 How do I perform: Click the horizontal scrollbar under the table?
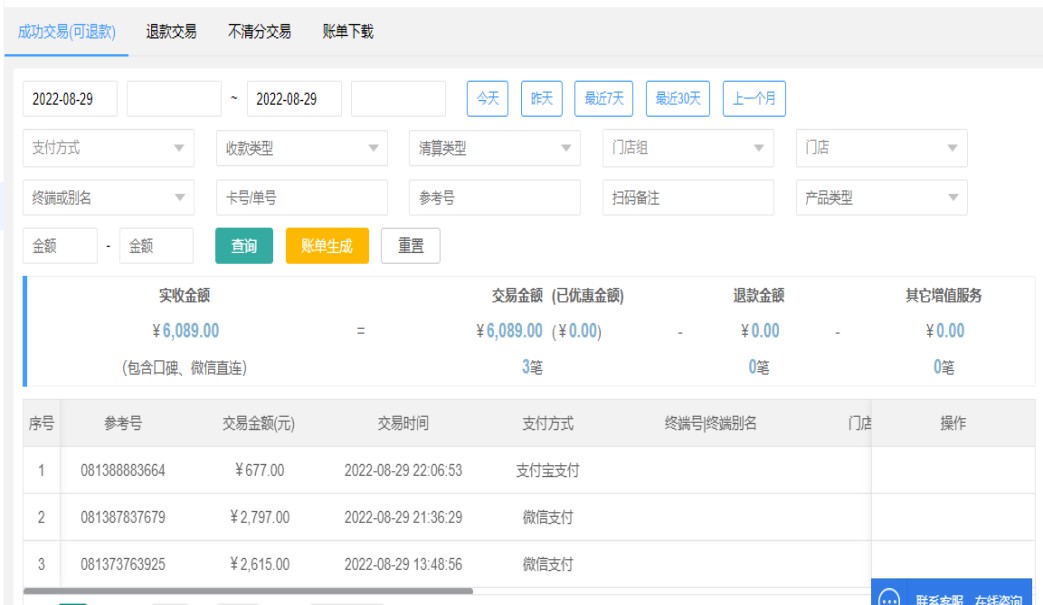pos(248,592)
